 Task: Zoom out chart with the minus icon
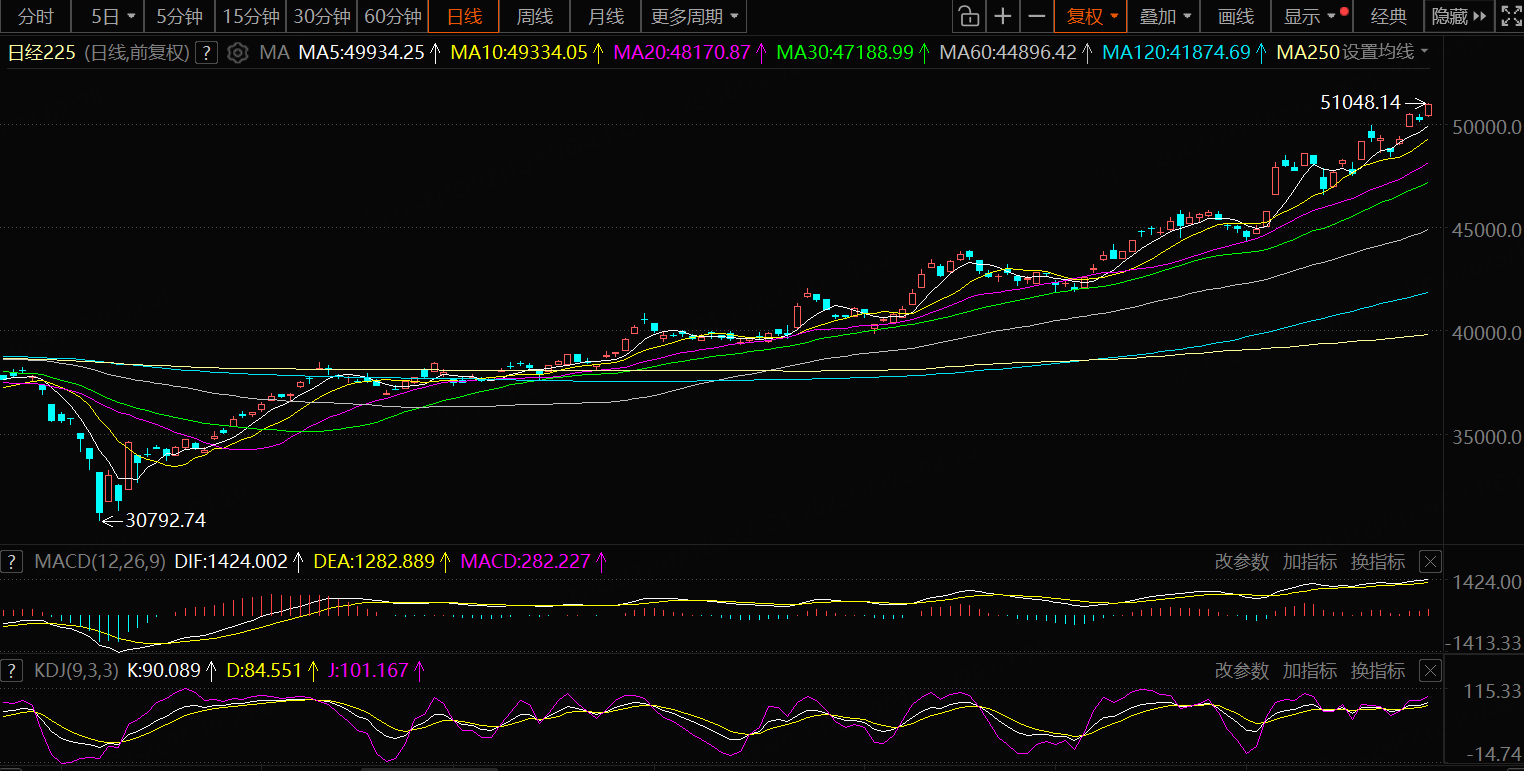click(x=1037, y=16)
